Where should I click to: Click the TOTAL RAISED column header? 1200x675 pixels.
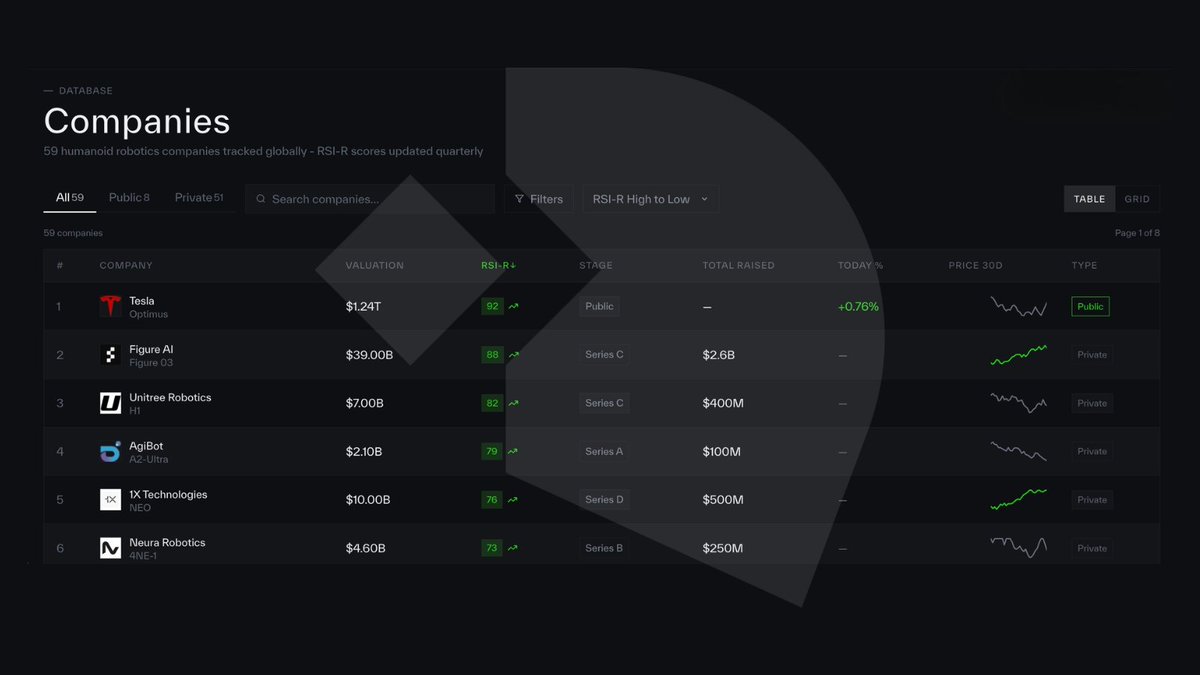pos(739,266)
